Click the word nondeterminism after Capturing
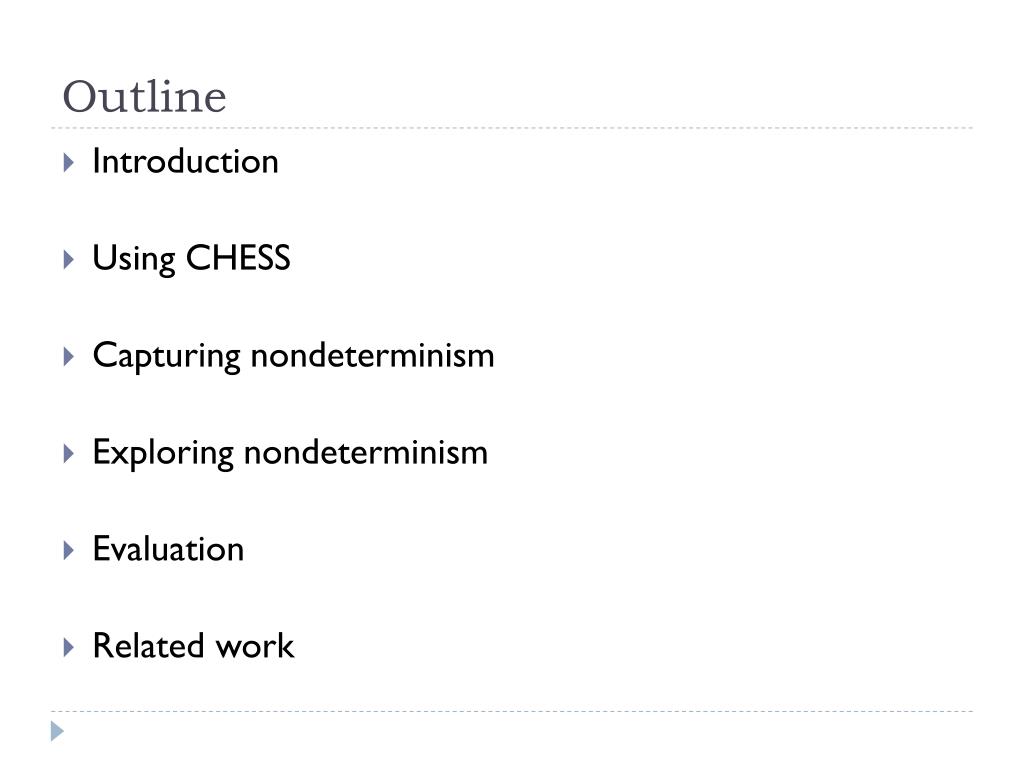The width and height of the screenshot is (1024, 768). coord(372,355)
